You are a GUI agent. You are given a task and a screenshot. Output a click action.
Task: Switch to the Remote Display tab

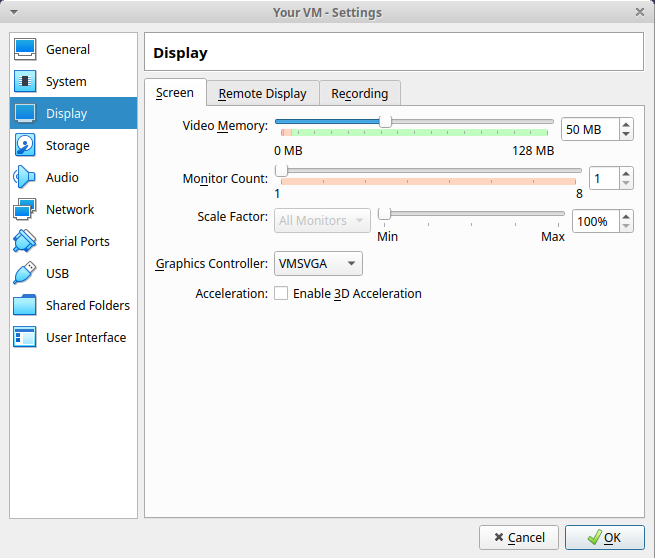click(263, 94)
